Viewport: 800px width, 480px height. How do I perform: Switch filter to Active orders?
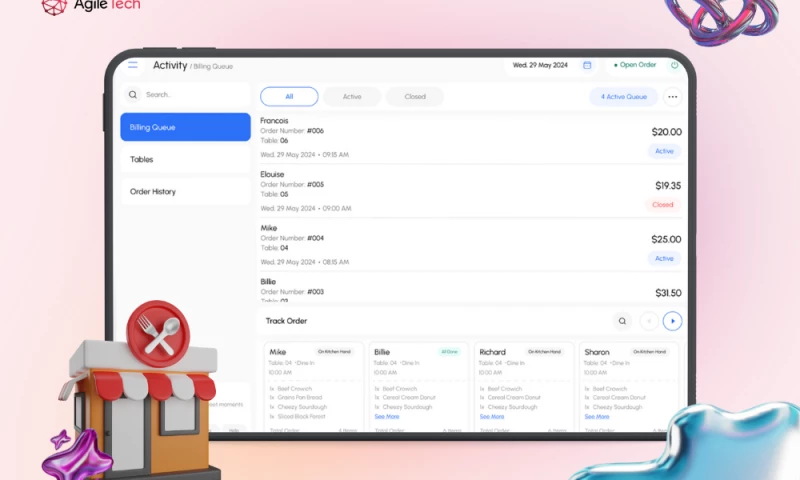(x=352, y=97)
